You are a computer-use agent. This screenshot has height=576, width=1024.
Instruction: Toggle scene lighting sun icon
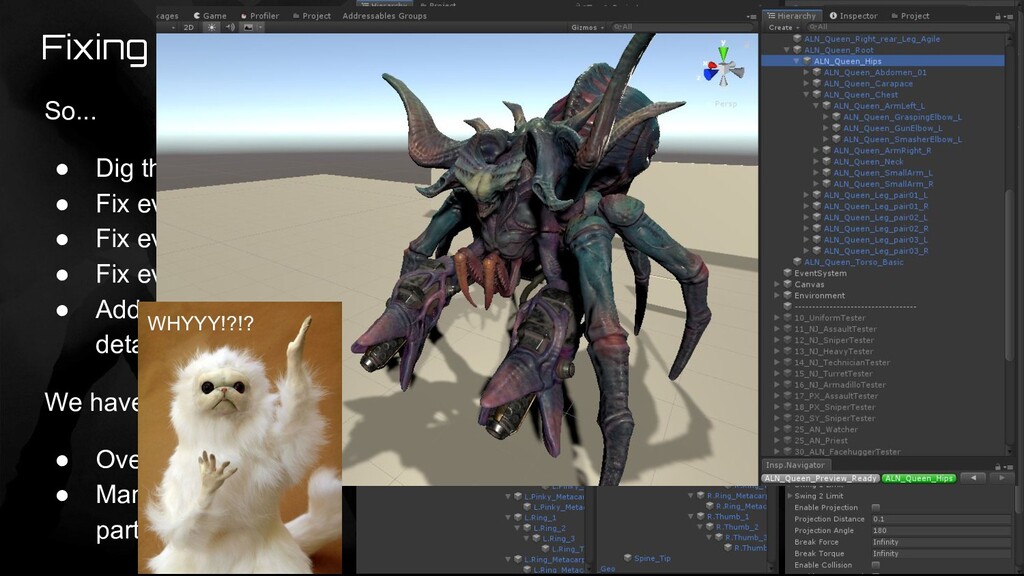212,28
